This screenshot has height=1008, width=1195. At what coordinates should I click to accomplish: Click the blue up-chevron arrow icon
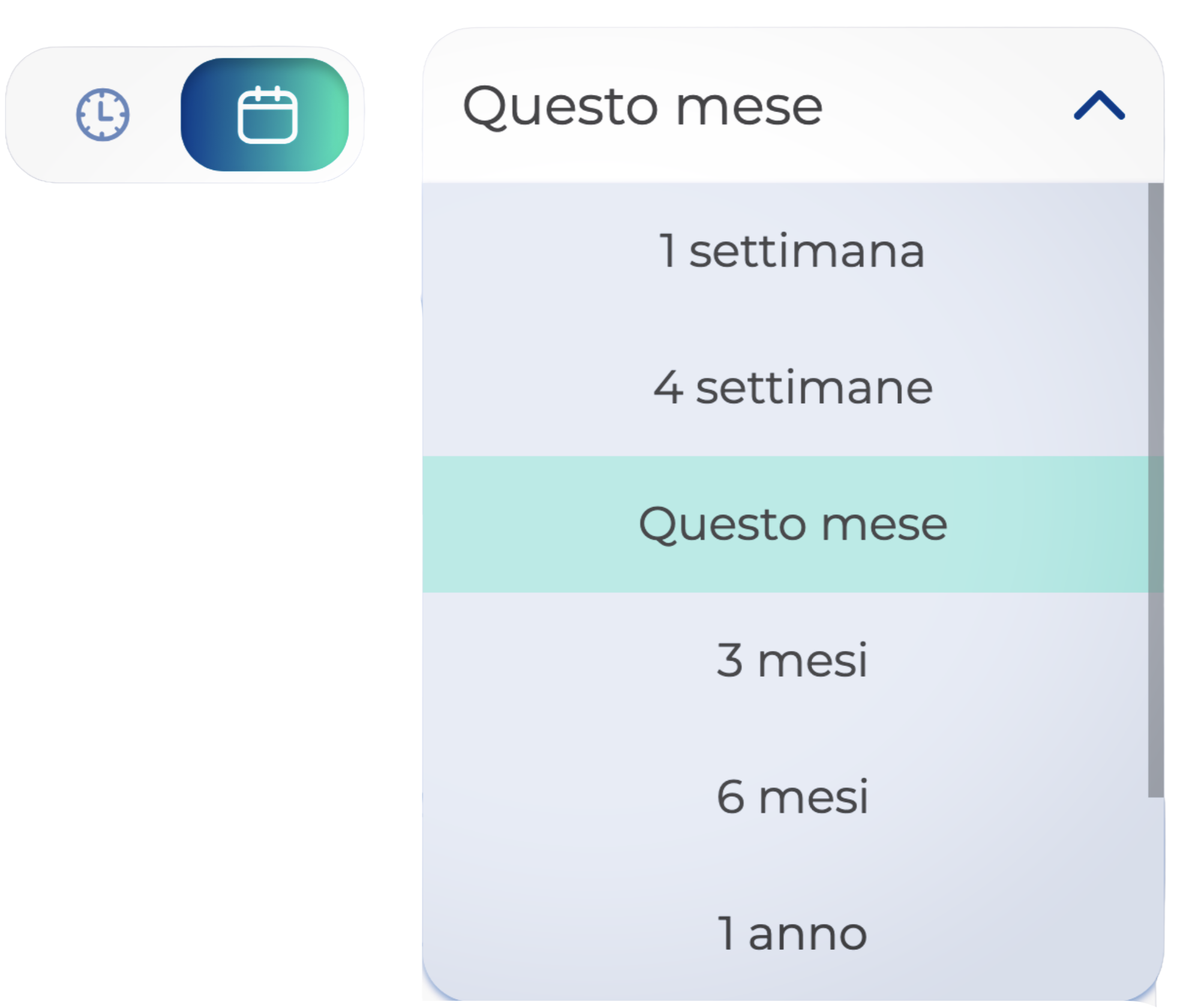pyautogui.click(x=1098, y=106)
